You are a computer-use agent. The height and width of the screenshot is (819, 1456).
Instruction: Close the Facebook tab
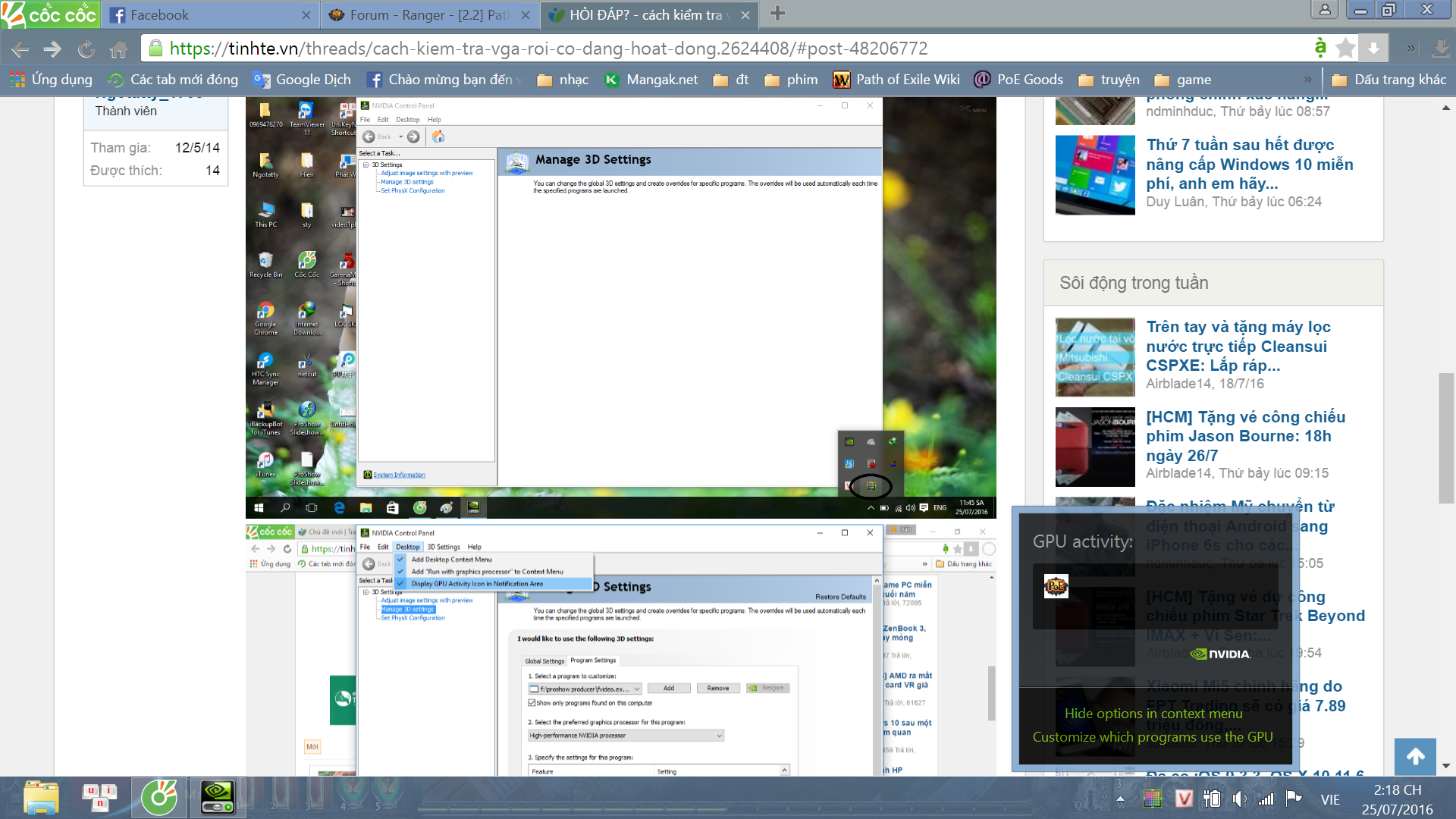click(306, 15)
